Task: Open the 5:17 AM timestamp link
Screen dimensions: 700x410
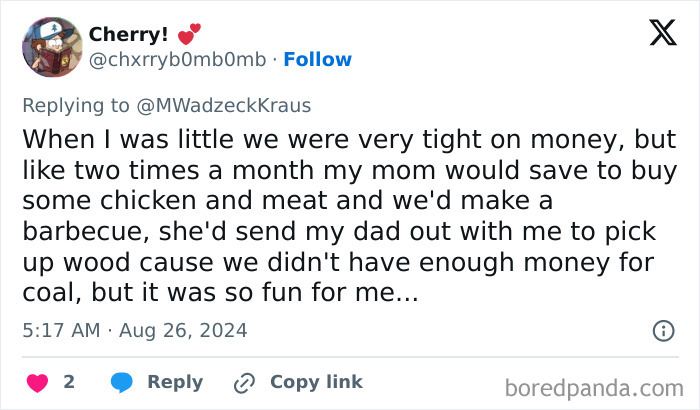Action: (59, 330)
